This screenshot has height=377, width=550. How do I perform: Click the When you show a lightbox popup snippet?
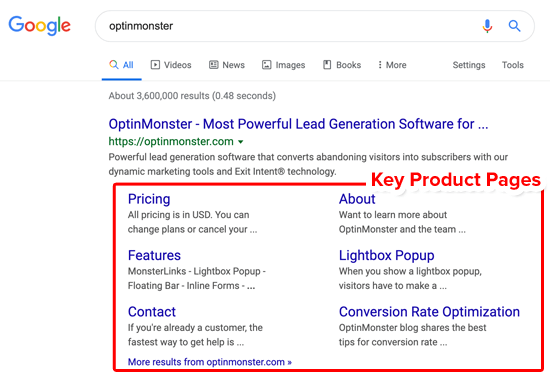point(410,278)
